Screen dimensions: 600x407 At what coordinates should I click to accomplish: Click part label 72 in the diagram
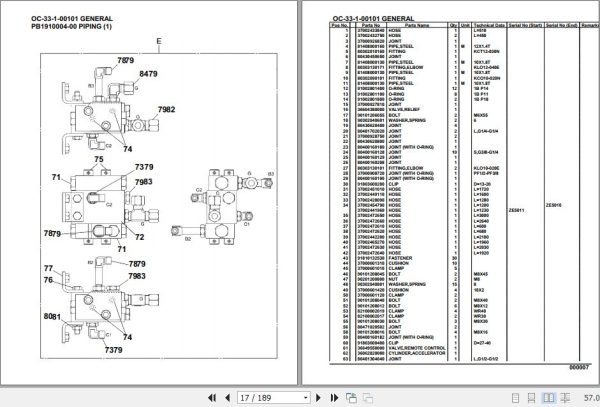point(140,237)
